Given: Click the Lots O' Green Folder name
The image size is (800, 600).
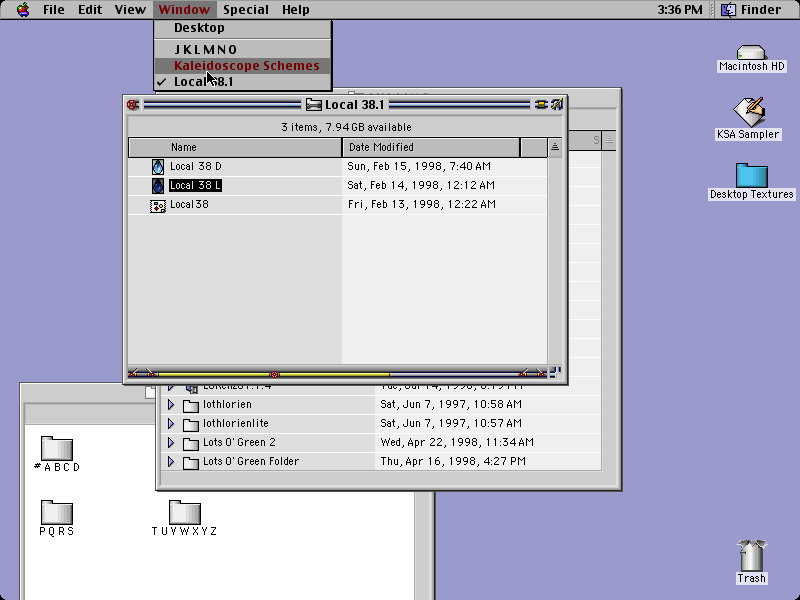Looking at the screenshot, I should coord(251,461).
